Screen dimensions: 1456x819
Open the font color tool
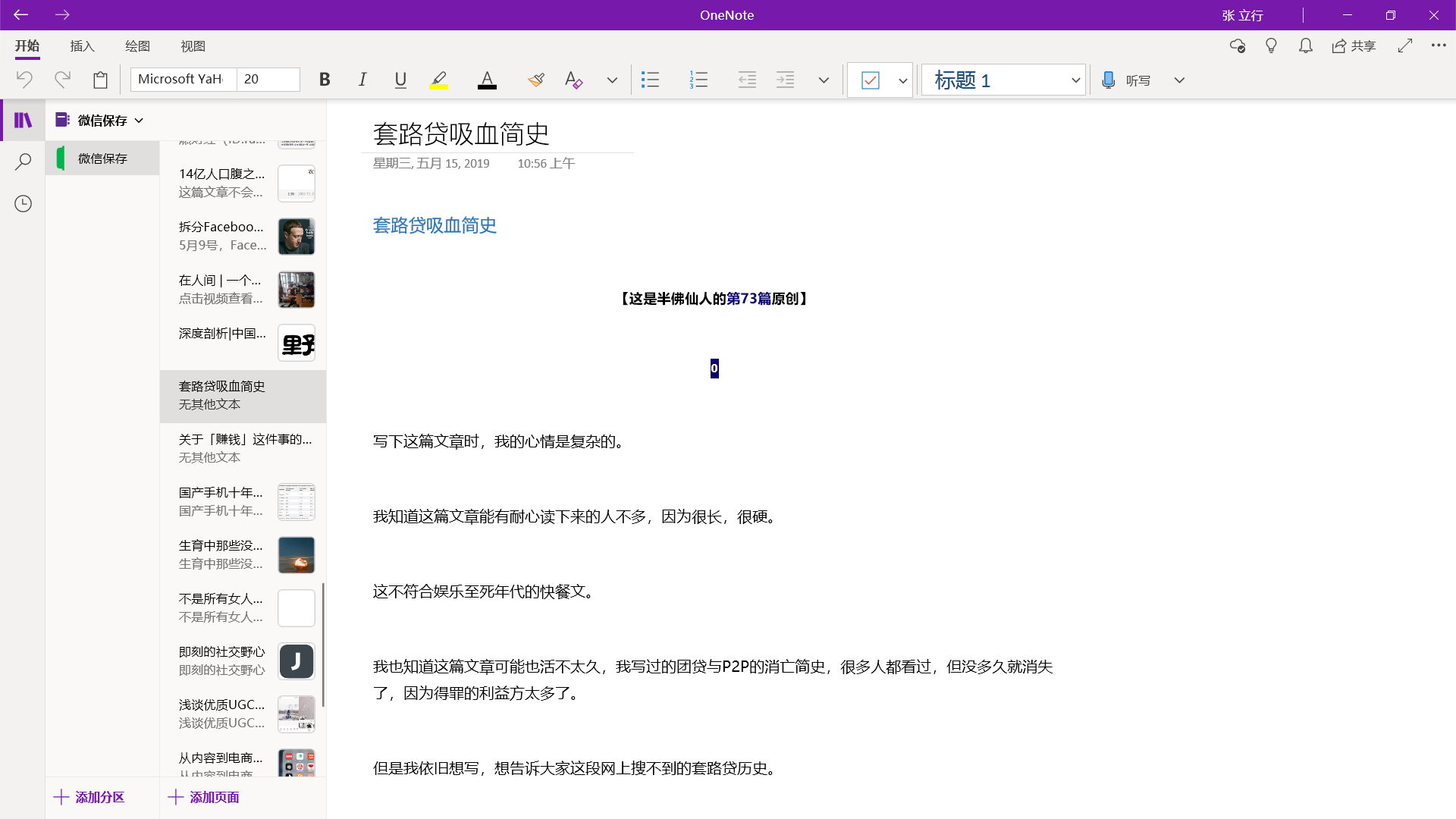(487, 80)
